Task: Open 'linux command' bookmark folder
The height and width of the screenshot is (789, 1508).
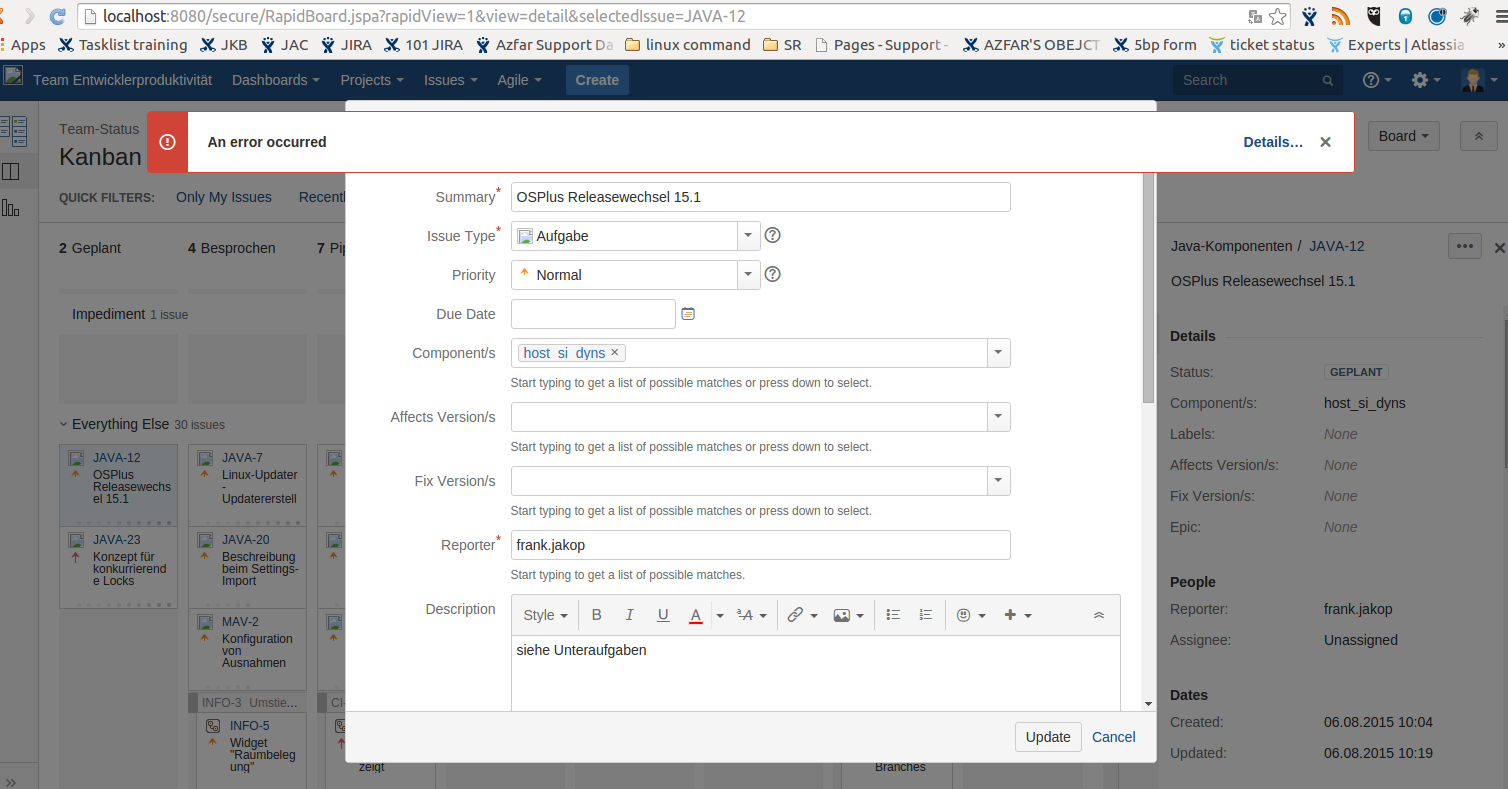Action: pos(687,45)
